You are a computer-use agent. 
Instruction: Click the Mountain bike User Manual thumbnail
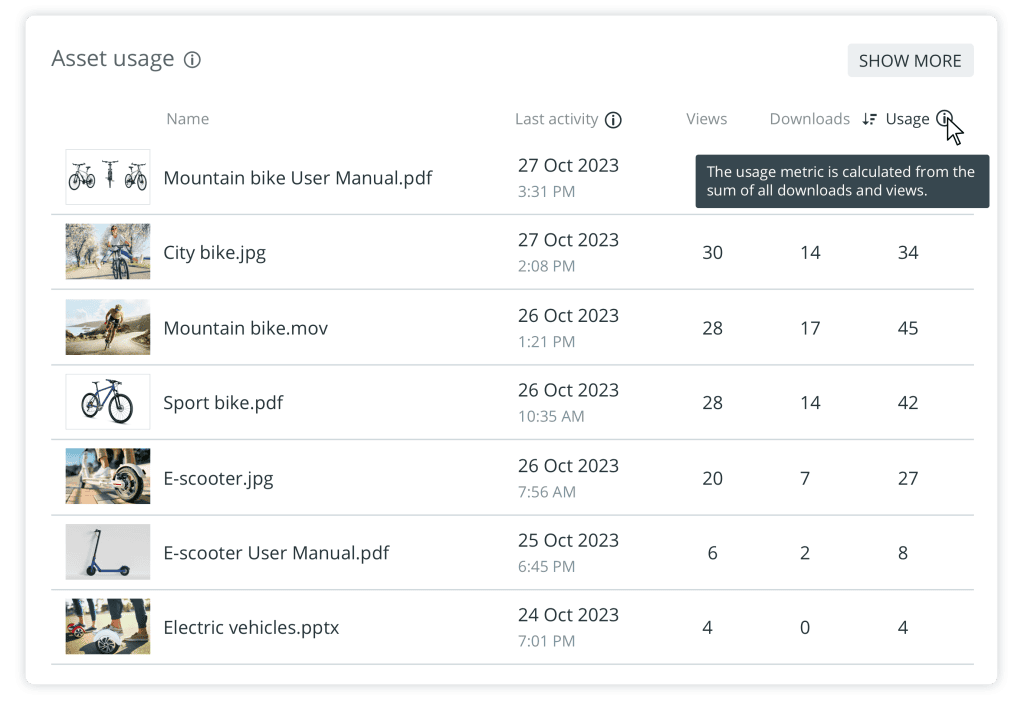(x=107, y=177)
